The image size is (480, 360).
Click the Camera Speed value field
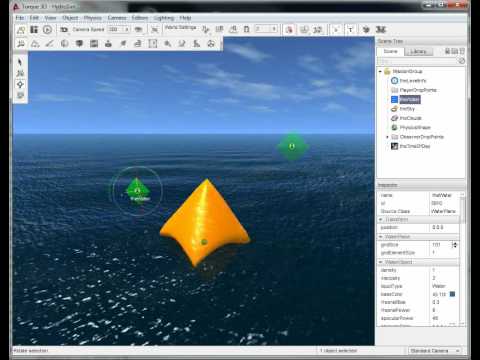tap(115, 29)
